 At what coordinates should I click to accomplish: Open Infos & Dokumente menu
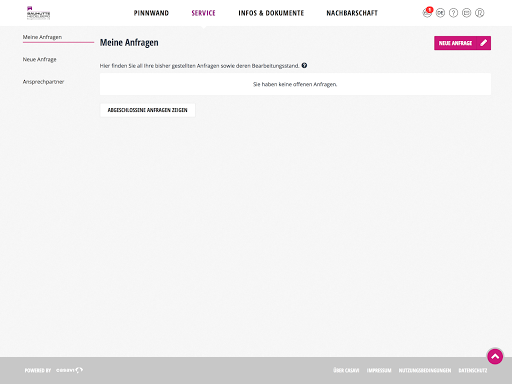tap(271, 13)
